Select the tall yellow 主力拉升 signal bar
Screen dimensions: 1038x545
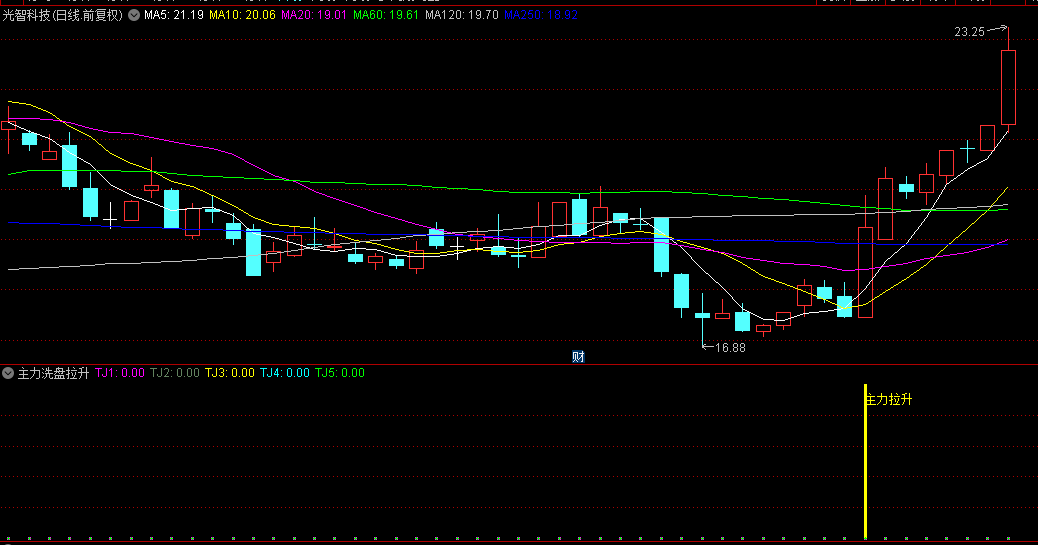tap(865, 462)
